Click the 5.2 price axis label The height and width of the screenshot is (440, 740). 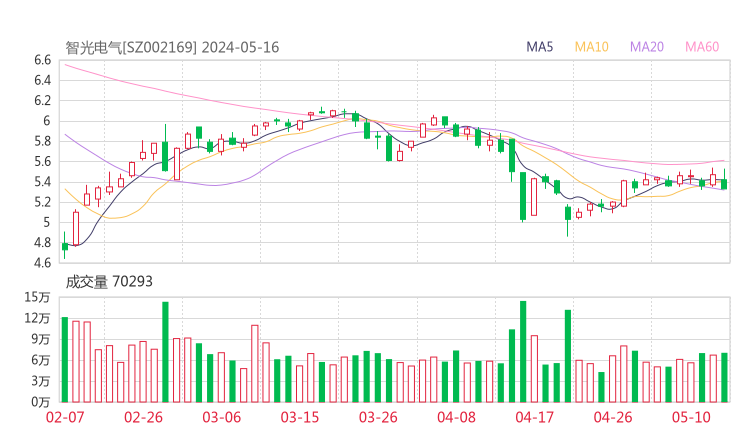click(x=42, y=202)
